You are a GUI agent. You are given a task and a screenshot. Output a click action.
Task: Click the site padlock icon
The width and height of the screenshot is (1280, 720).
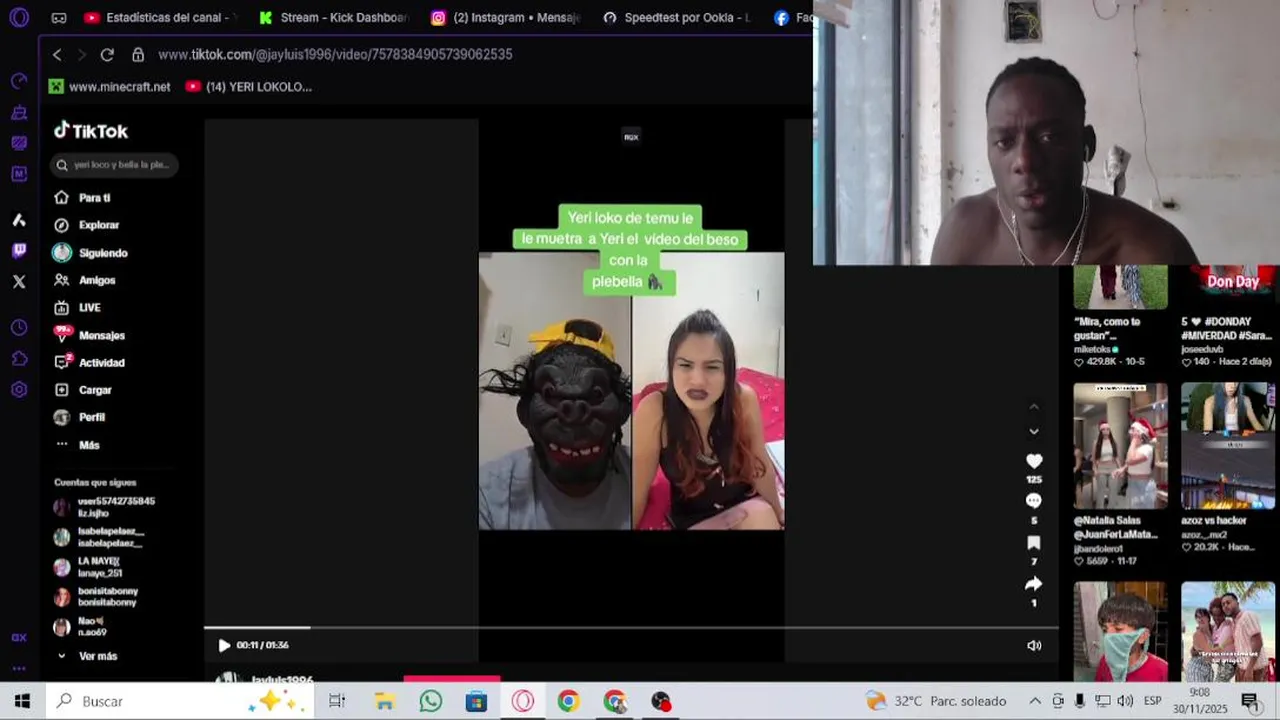tap(138, 54)
